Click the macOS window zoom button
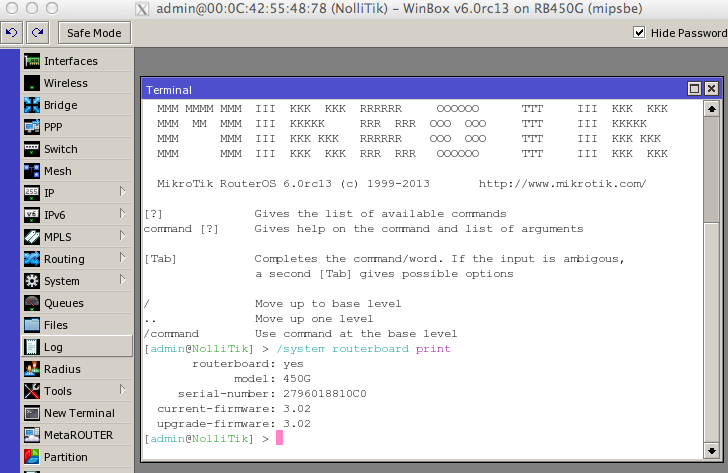The width and height of the screenshot is (728, 473). (x=52, y=8)
